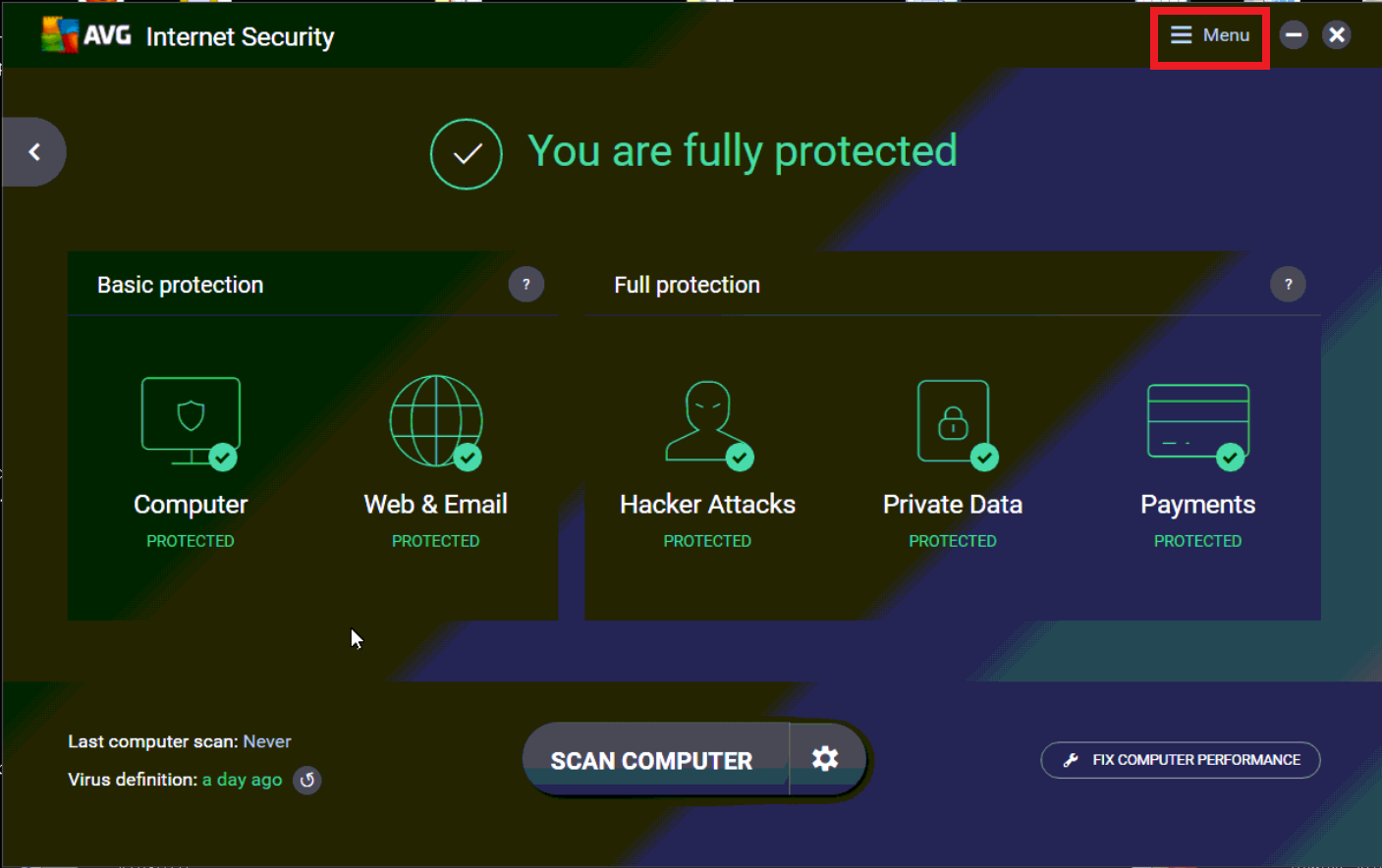Minimize the AVG window
1382x868 pixels.
[1294, 35]
